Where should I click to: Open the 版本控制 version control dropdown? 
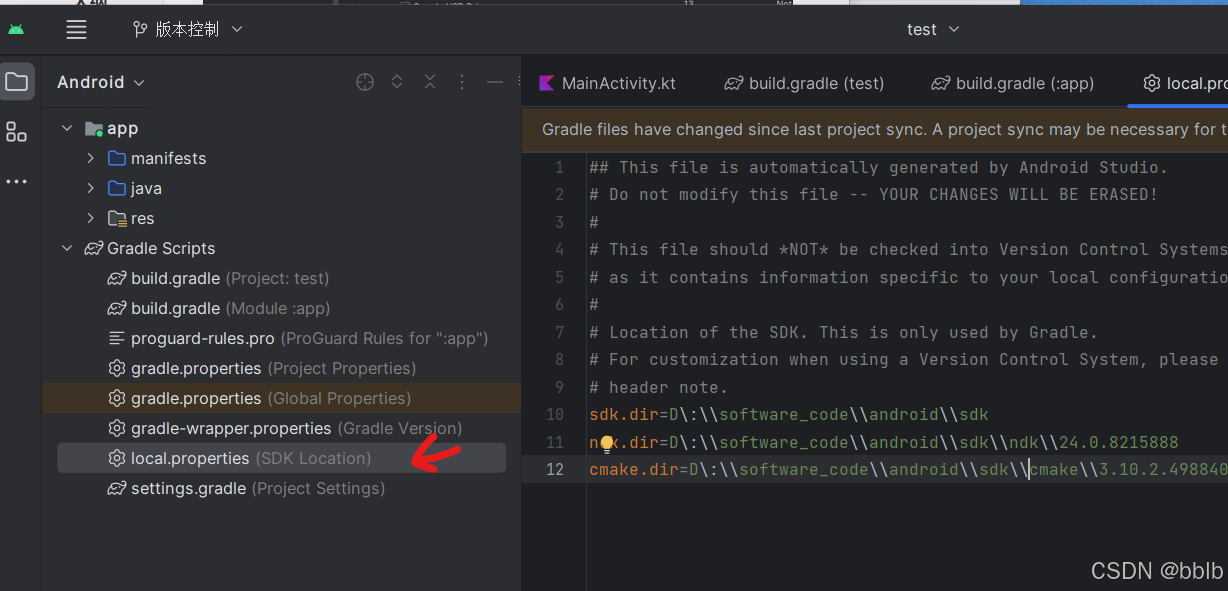(x=188, y=29)
